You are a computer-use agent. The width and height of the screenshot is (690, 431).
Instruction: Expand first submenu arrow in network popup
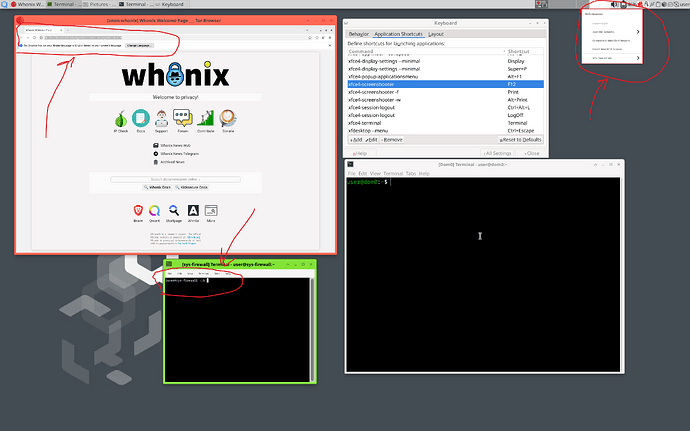click(638, 32)
